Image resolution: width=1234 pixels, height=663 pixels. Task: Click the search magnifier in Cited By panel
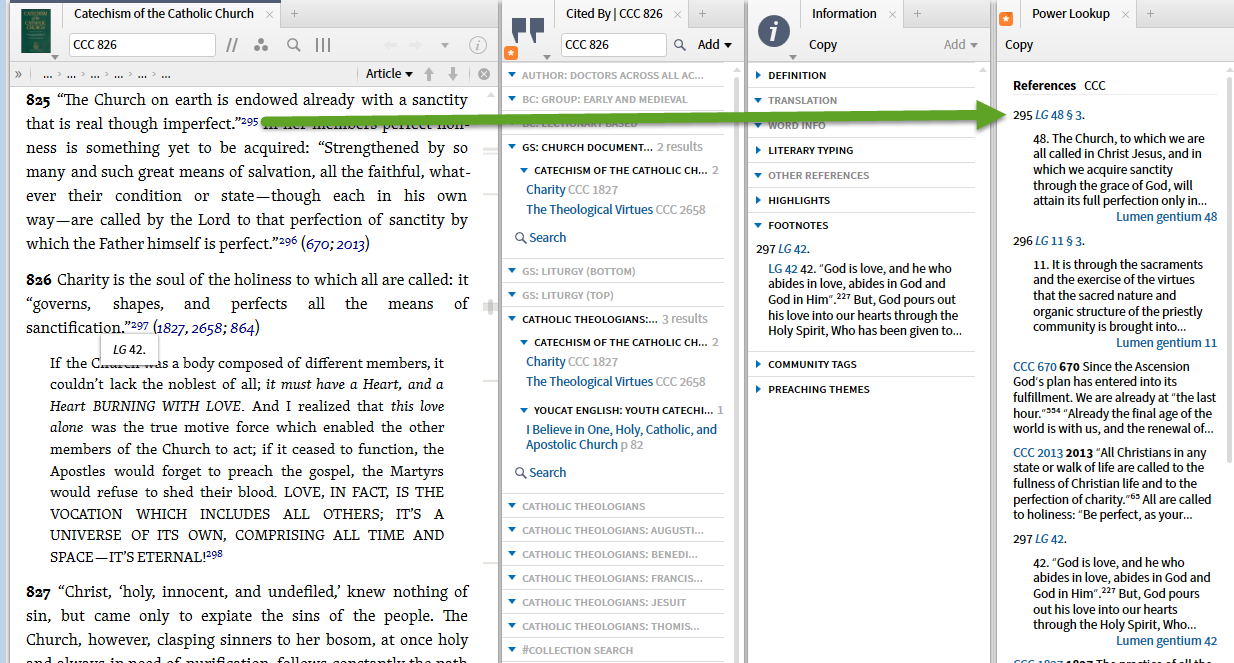click(x=680, y=45)
